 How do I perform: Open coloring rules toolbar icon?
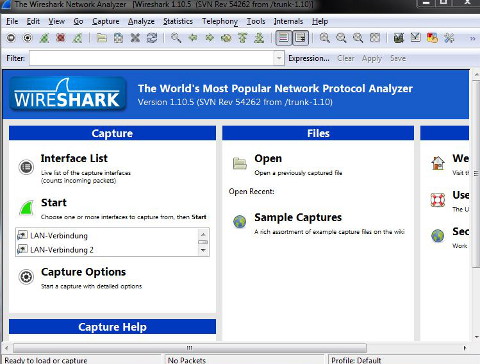coord(432,38)
